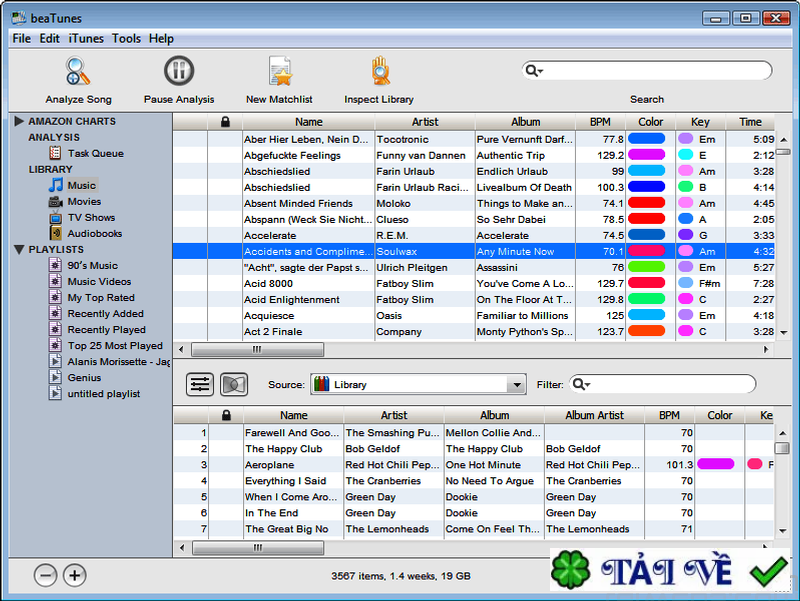800x601 pixels.
Task: Collapse the PLAYLISTS section
Action: [20, 249]
